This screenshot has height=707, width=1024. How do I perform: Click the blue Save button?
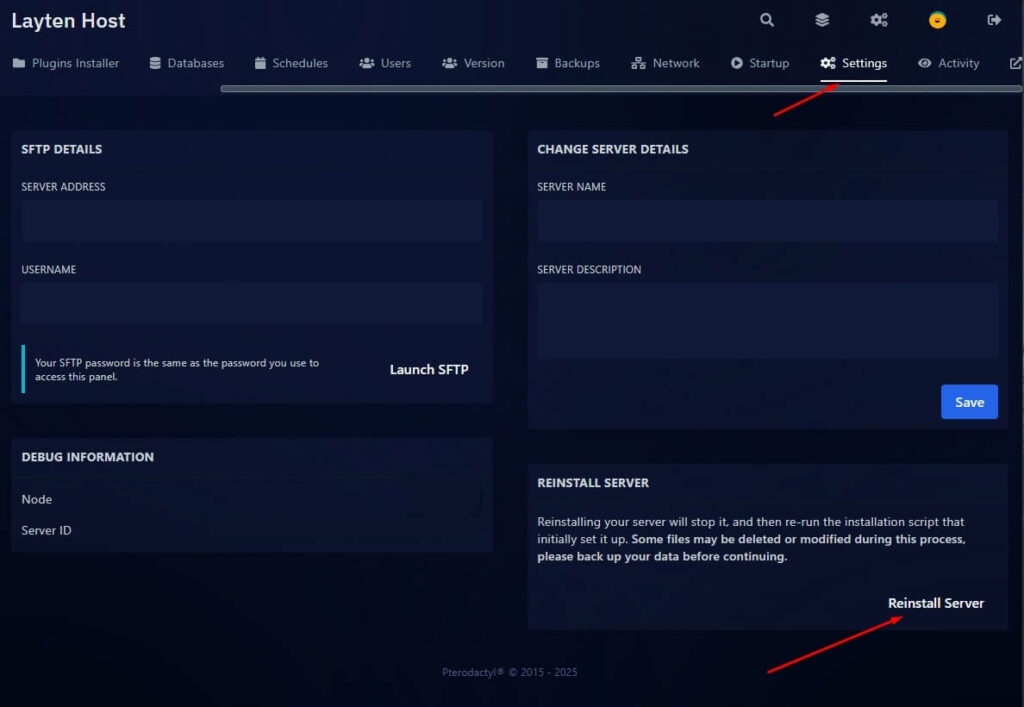969,402
